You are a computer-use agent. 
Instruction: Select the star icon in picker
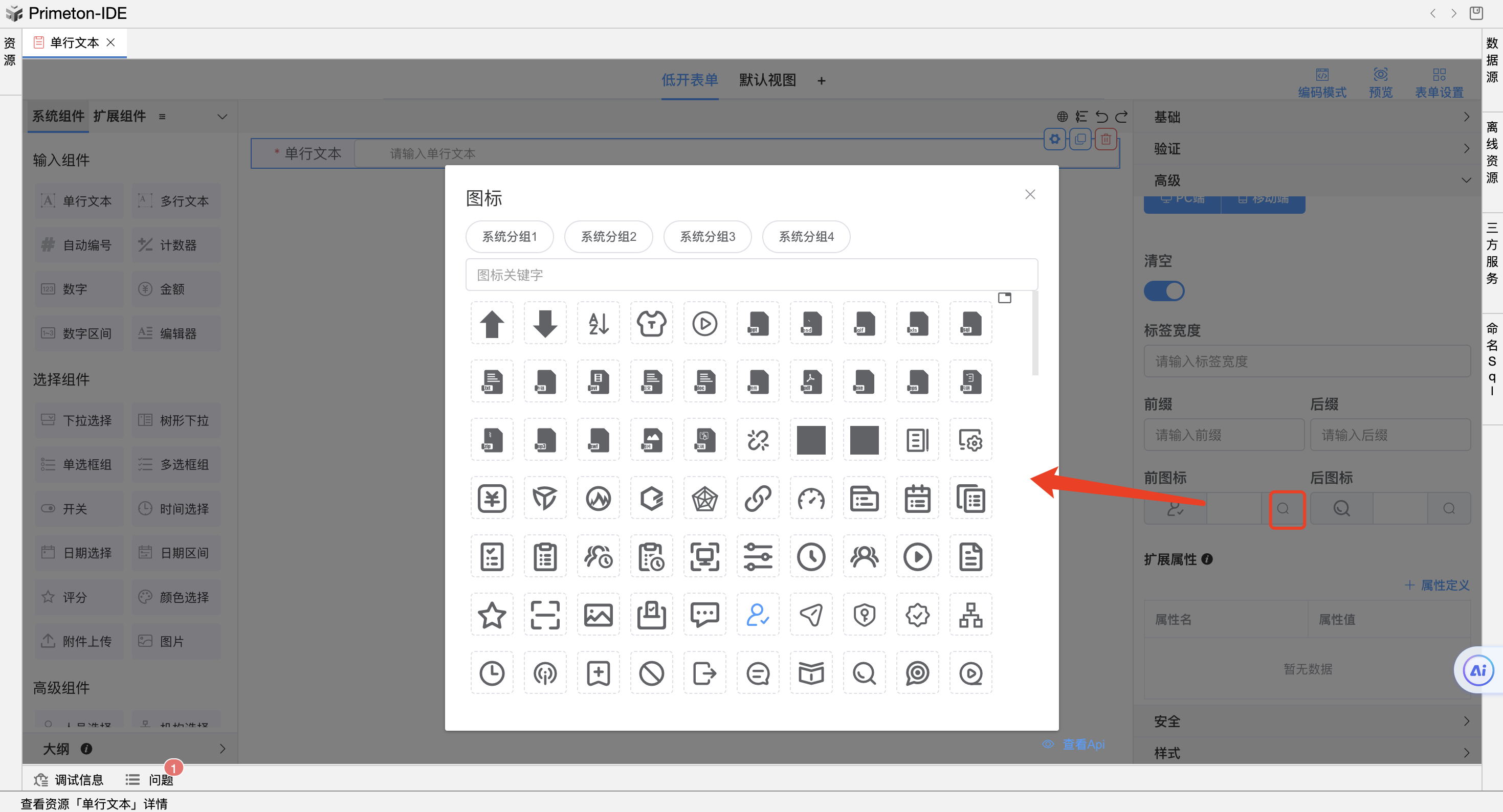point(491,615)
